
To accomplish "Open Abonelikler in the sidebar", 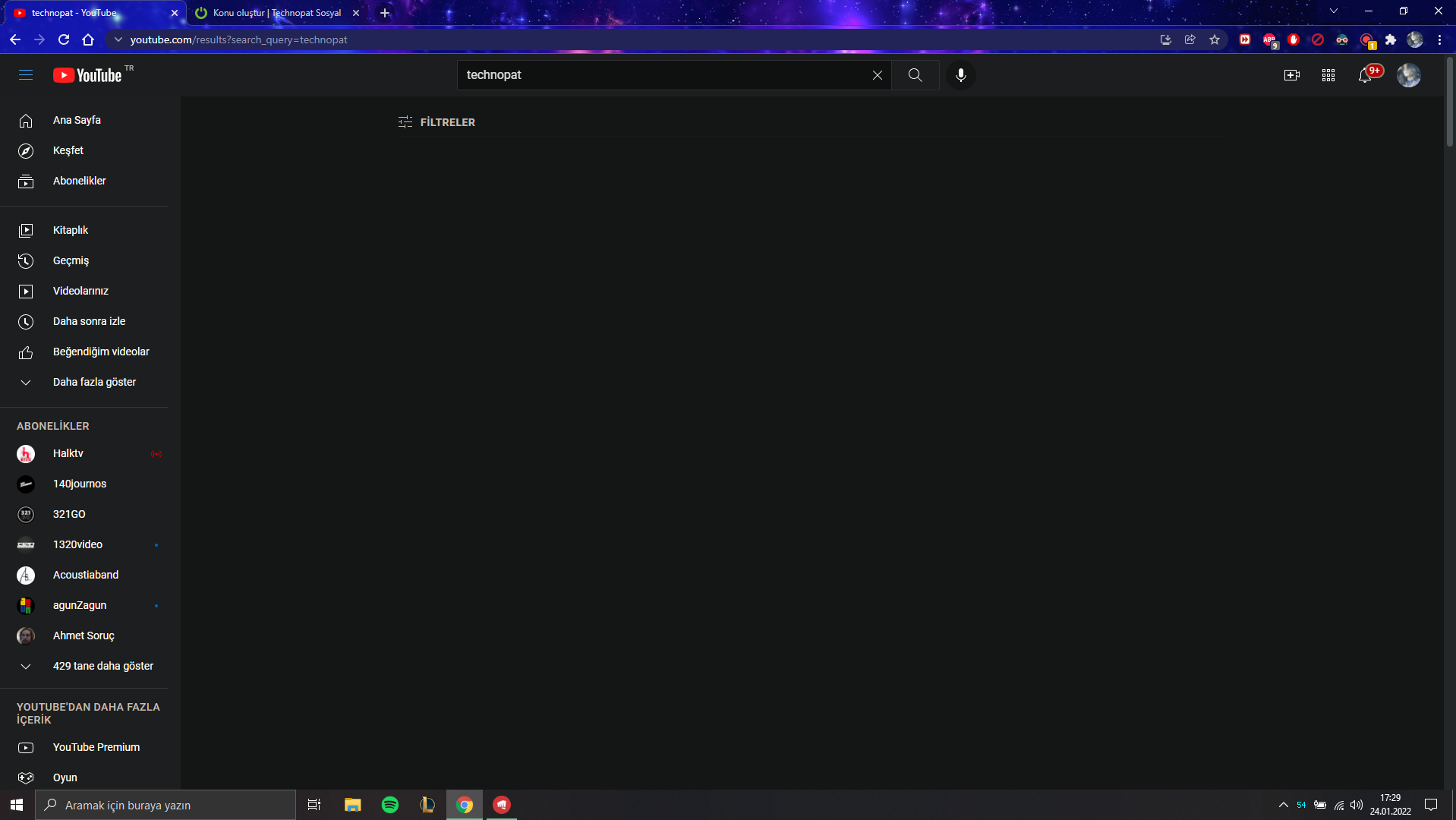I will (84, 181).
